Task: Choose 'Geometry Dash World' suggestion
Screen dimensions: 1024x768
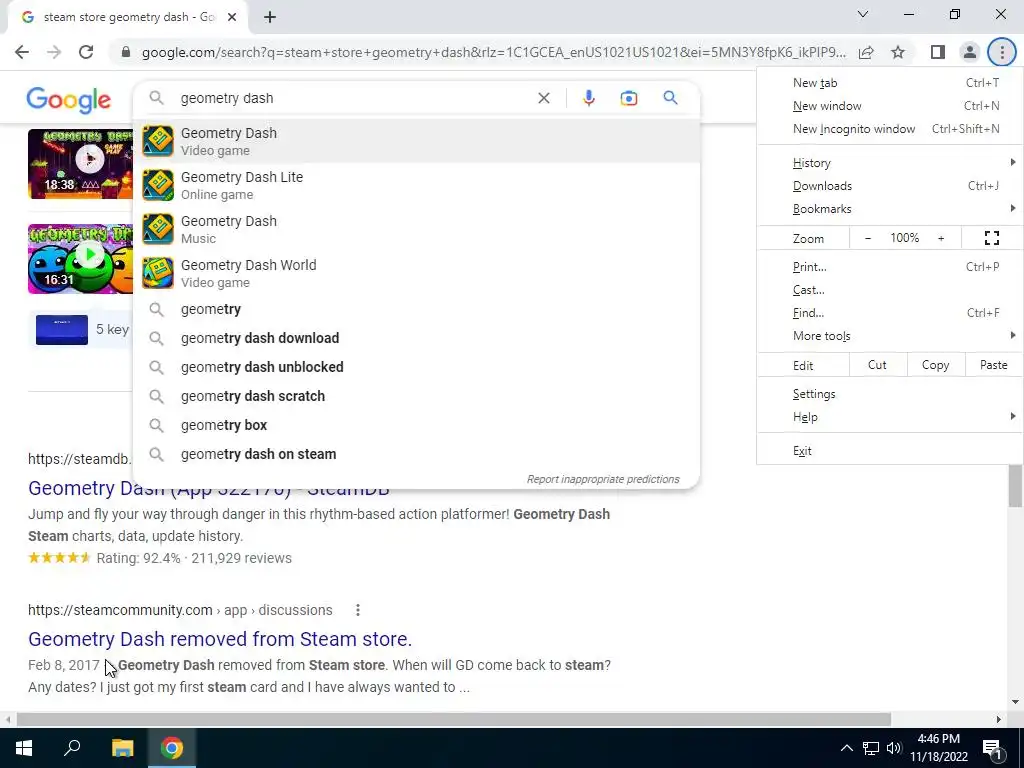Action: [416, 274]
